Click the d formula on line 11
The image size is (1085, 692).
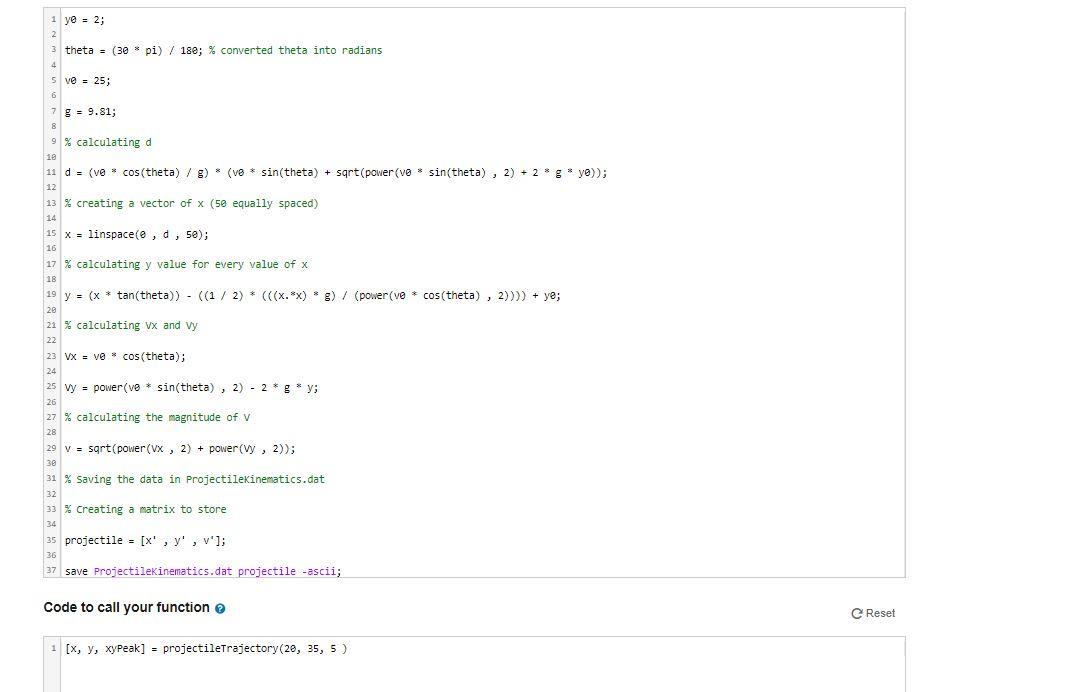coord(335,172)
